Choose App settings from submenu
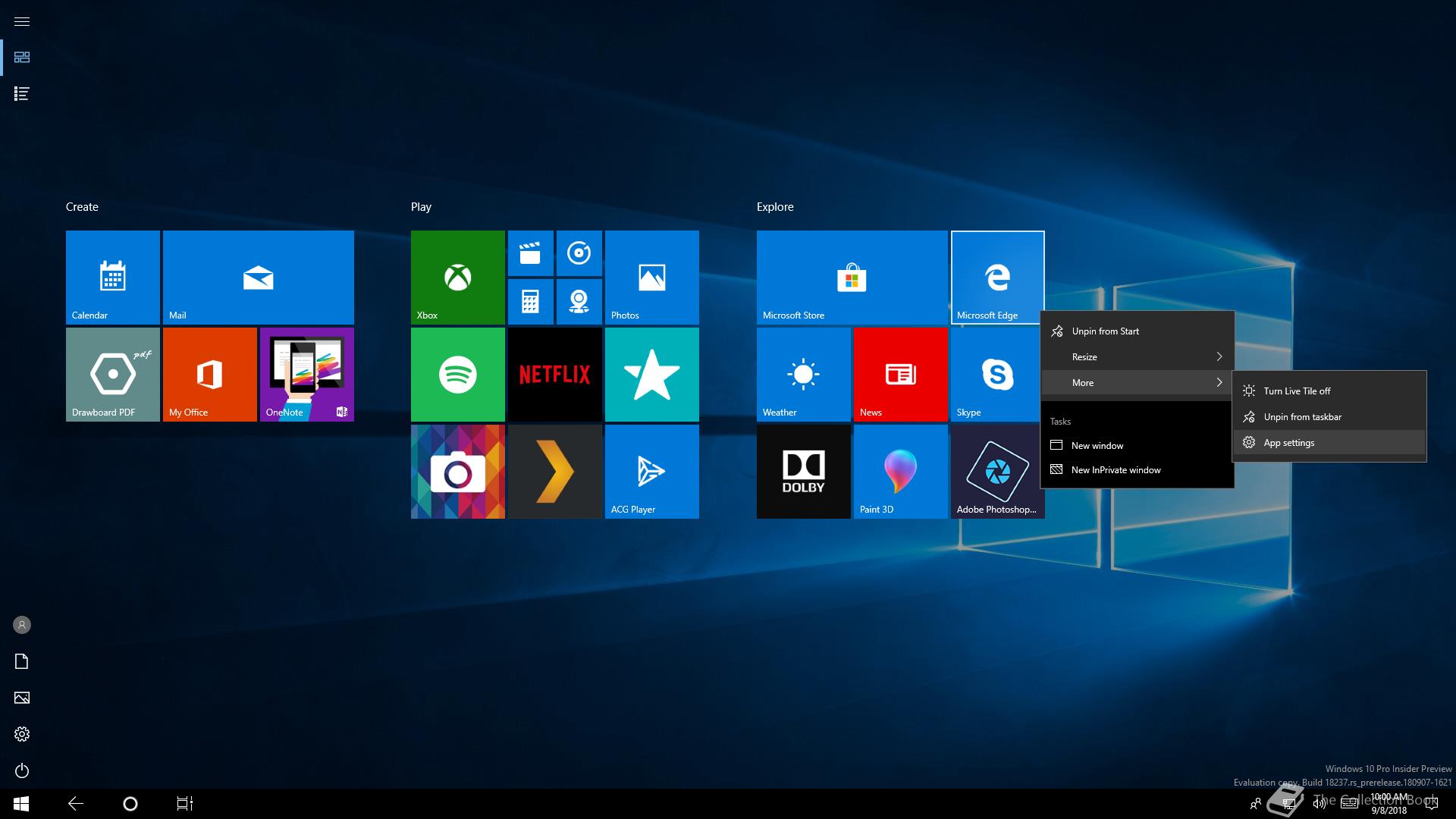 (x=1288, y=443)
